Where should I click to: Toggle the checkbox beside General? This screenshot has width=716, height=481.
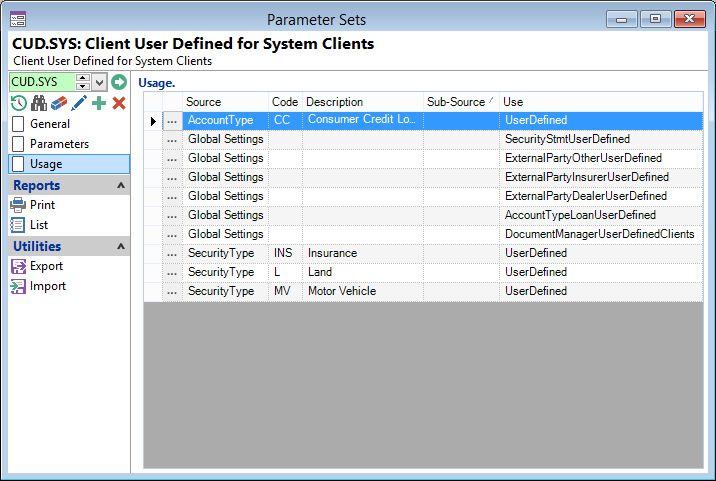coord(18,124)
